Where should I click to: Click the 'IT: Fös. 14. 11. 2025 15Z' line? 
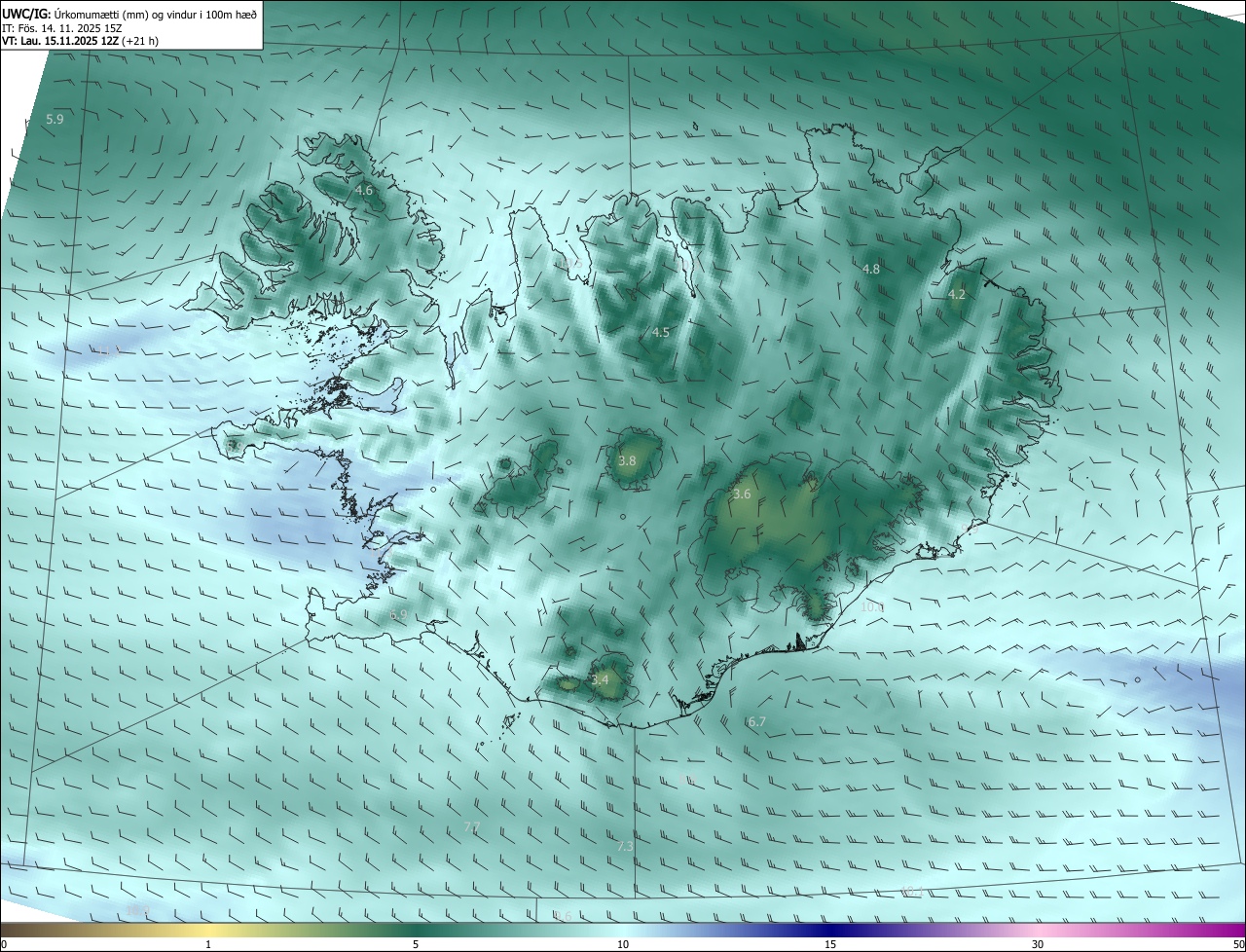coord(62,27)
